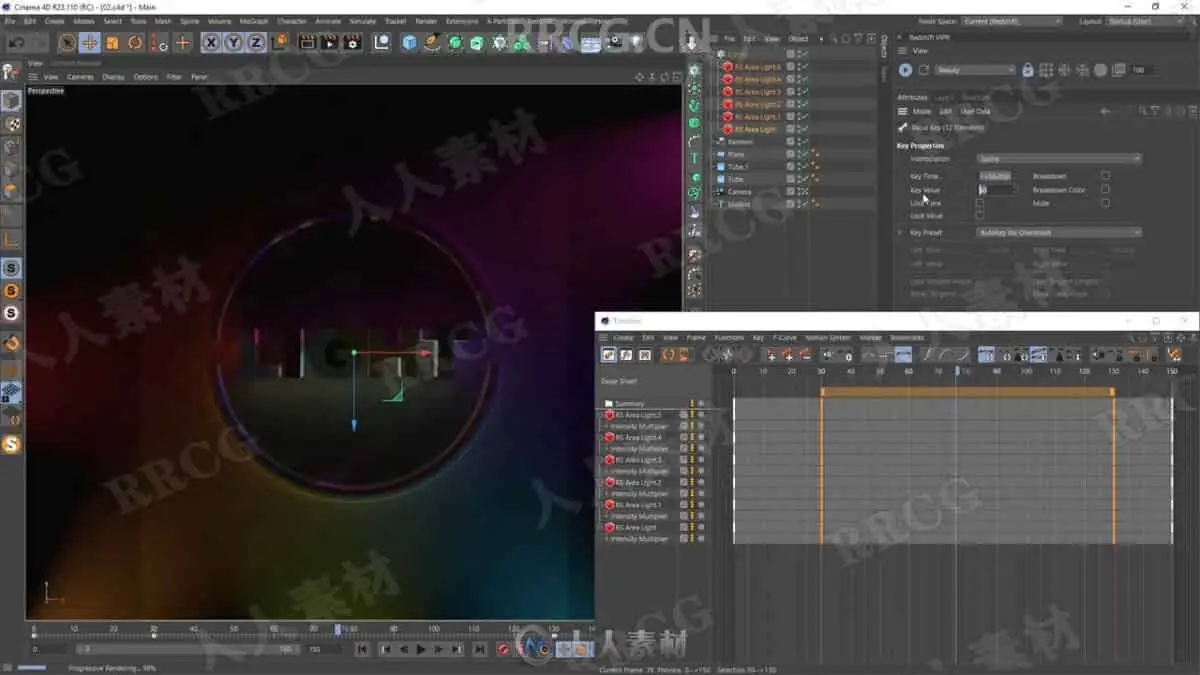Enable the Breakdown checkbox
Screen dimensions: 1200x675
tap(1105, 176)
